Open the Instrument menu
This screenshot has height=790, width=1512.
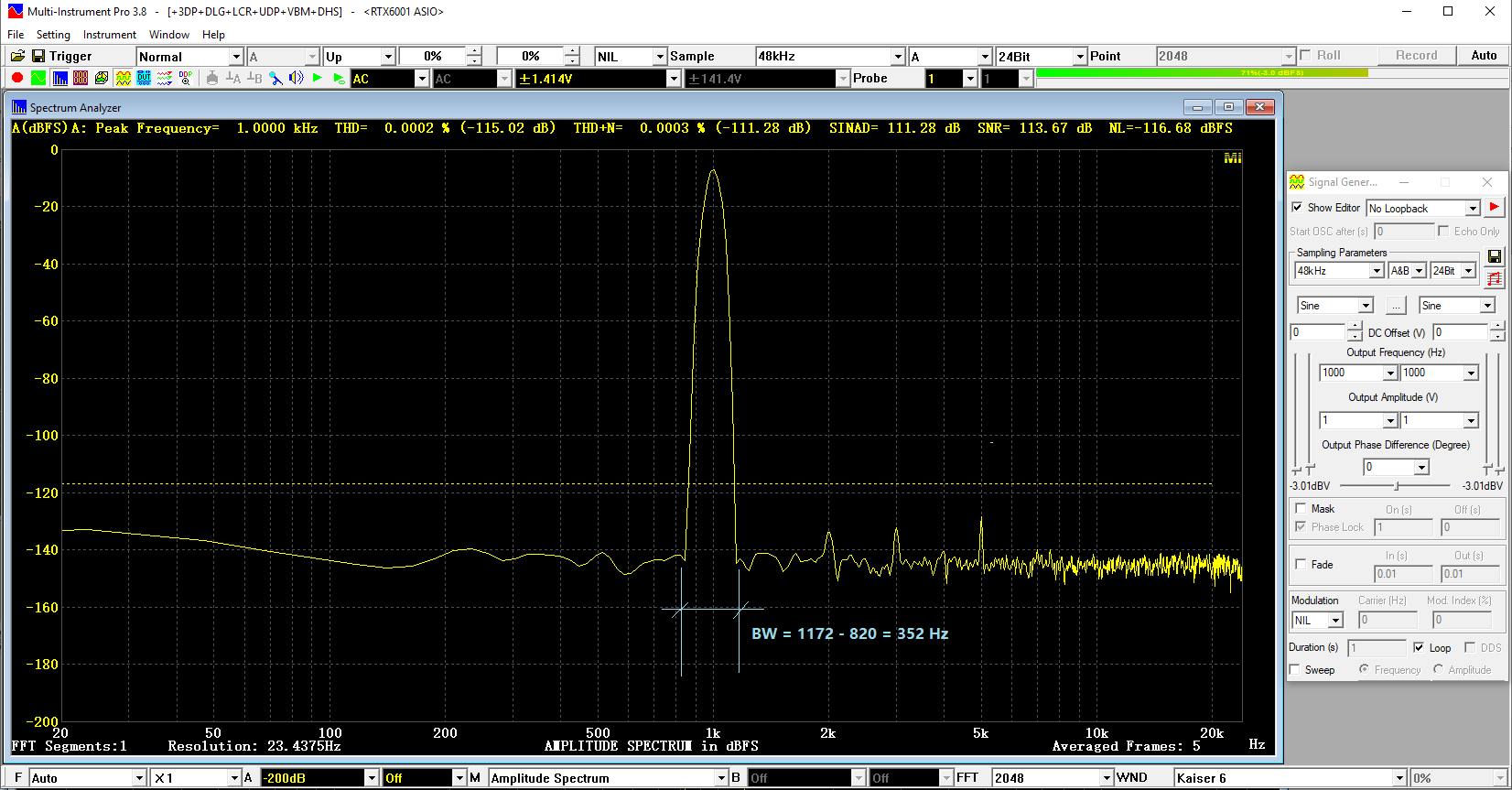pyautogui.click(x=109, y=35)
